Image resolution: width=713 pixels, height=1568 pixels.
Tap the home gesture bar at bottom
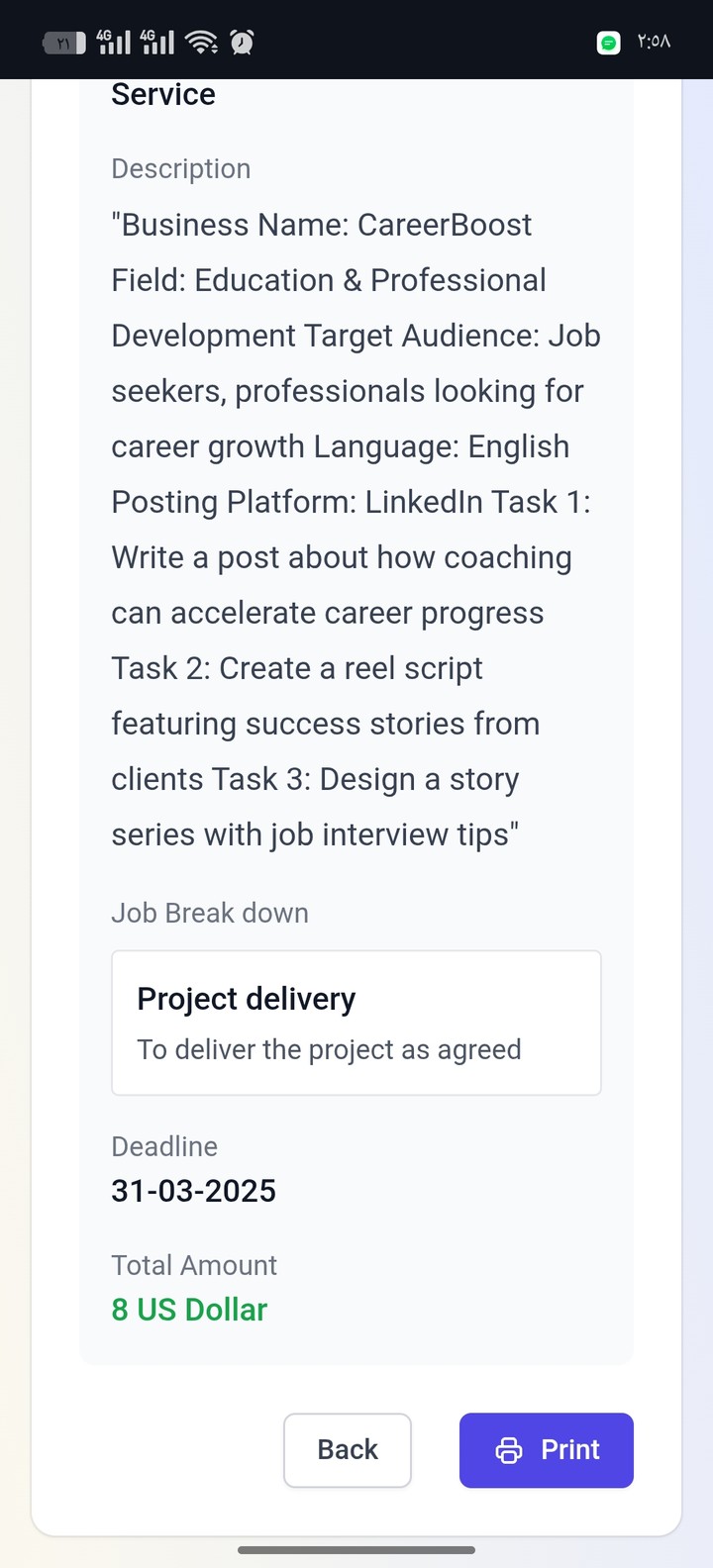click(356, 1550)
